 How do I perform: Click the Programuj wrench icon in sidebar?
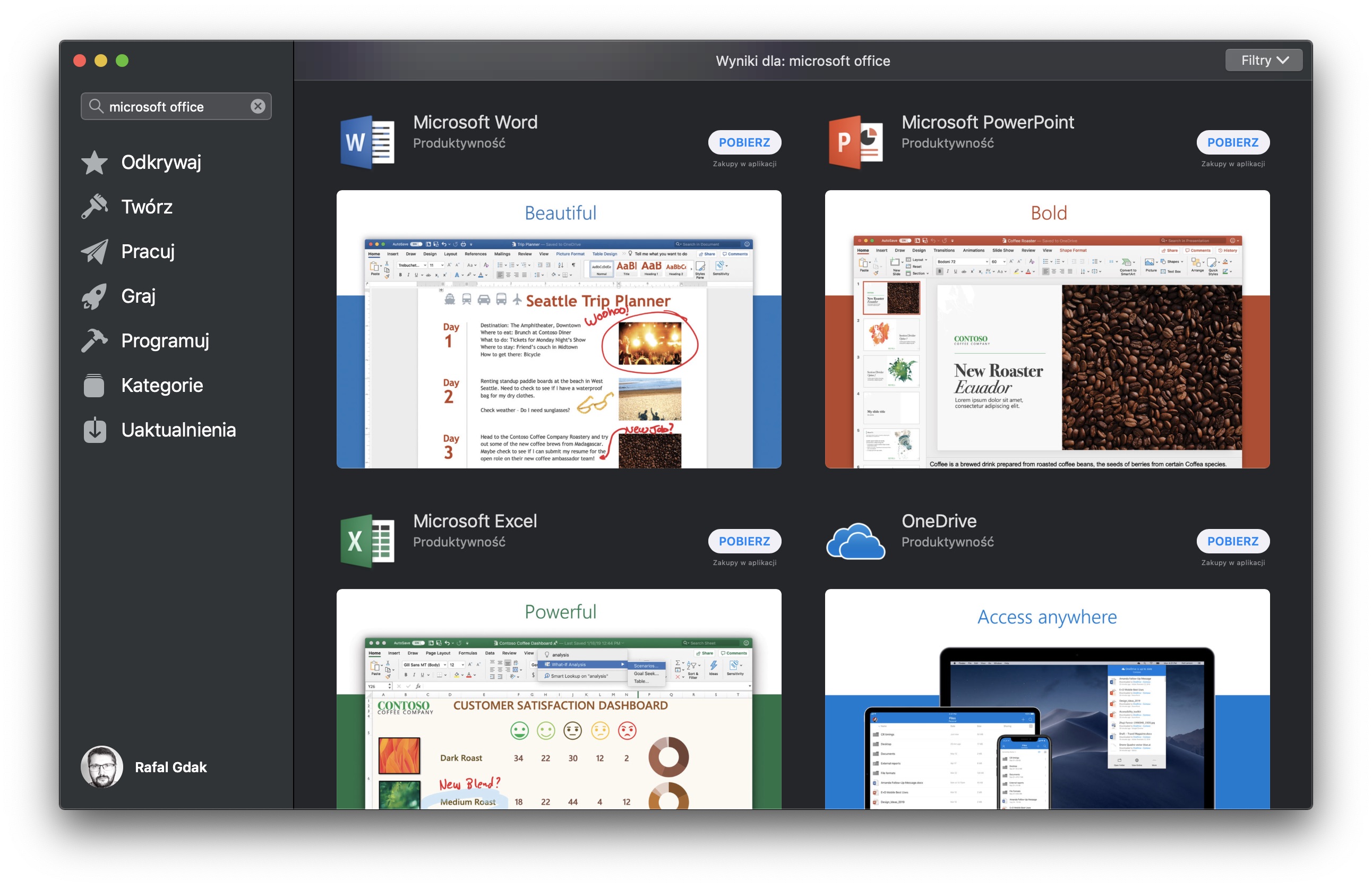pyautogui.click(x=99, y=340)
